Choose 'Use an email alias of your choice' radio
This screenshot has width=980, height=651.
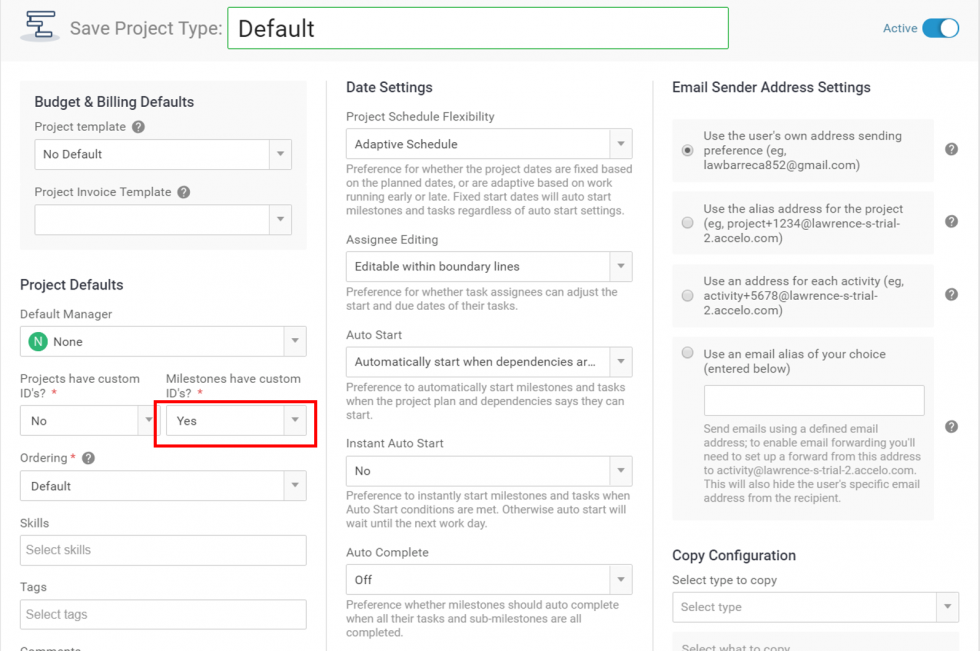[687, 353]
